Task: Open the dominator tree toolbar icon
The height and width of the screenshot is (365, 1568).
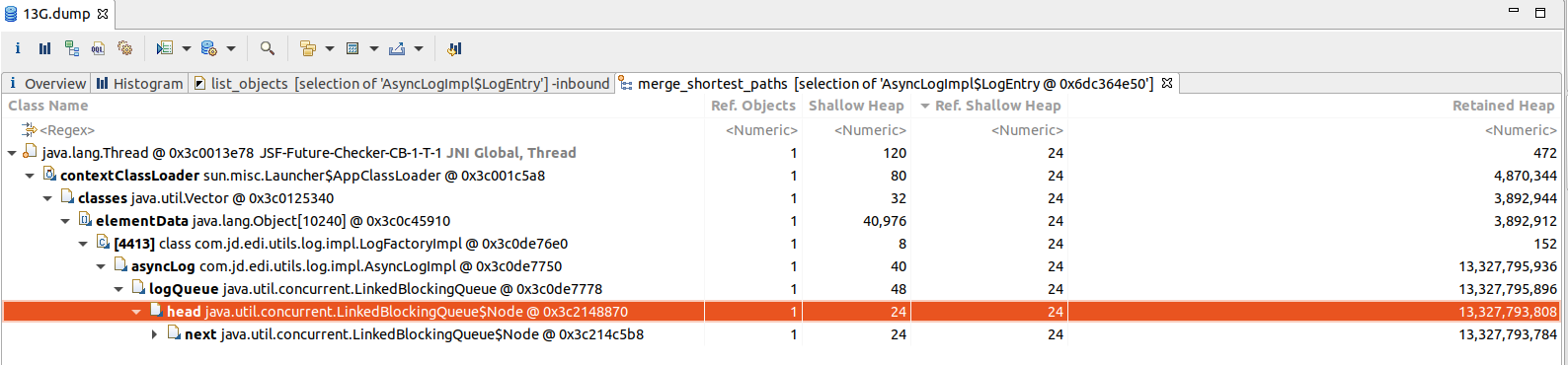Action: point(71,47)
